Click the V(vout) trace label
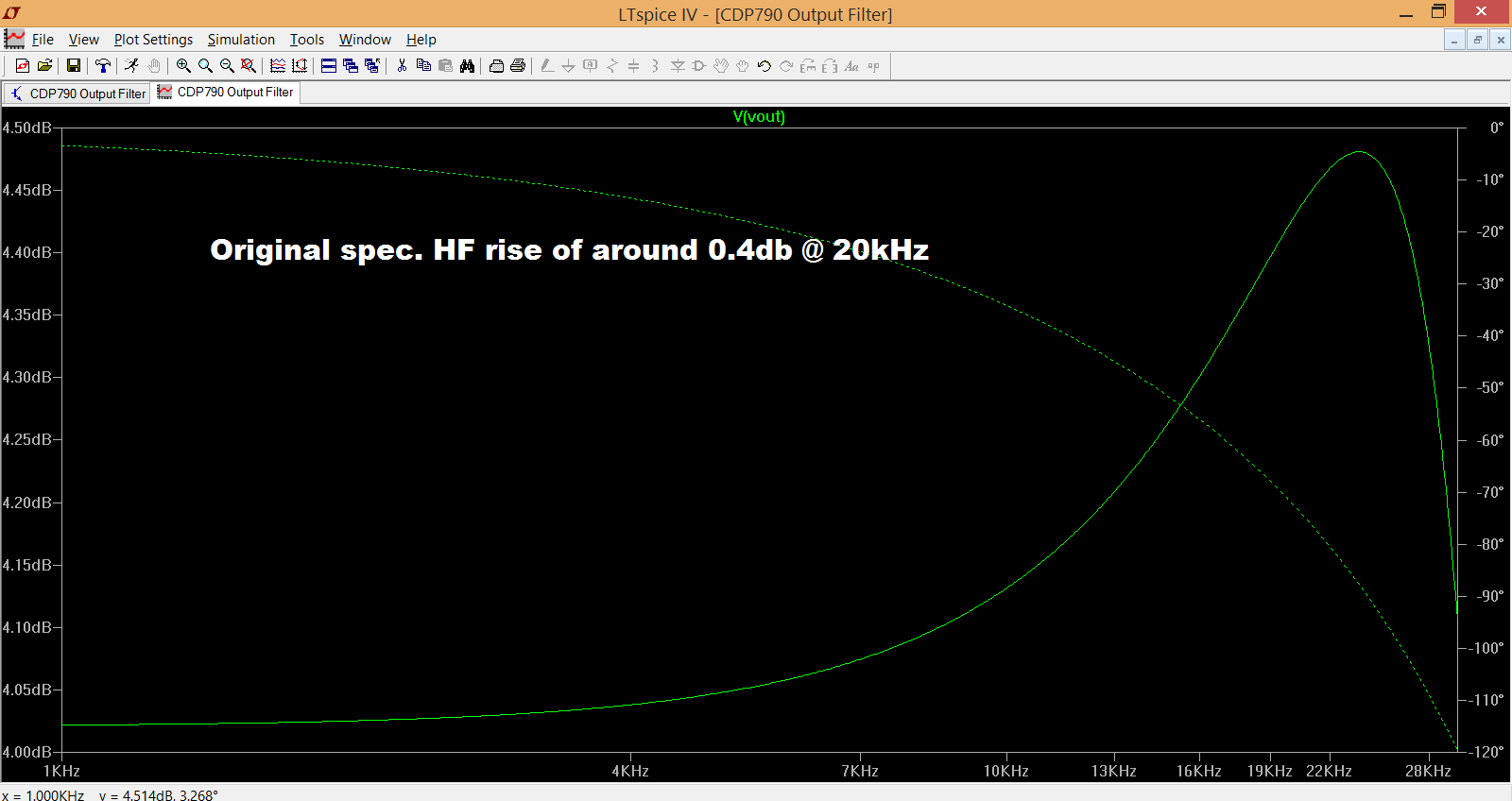The height and width of the screenshot is (801, 1512). 759,116
